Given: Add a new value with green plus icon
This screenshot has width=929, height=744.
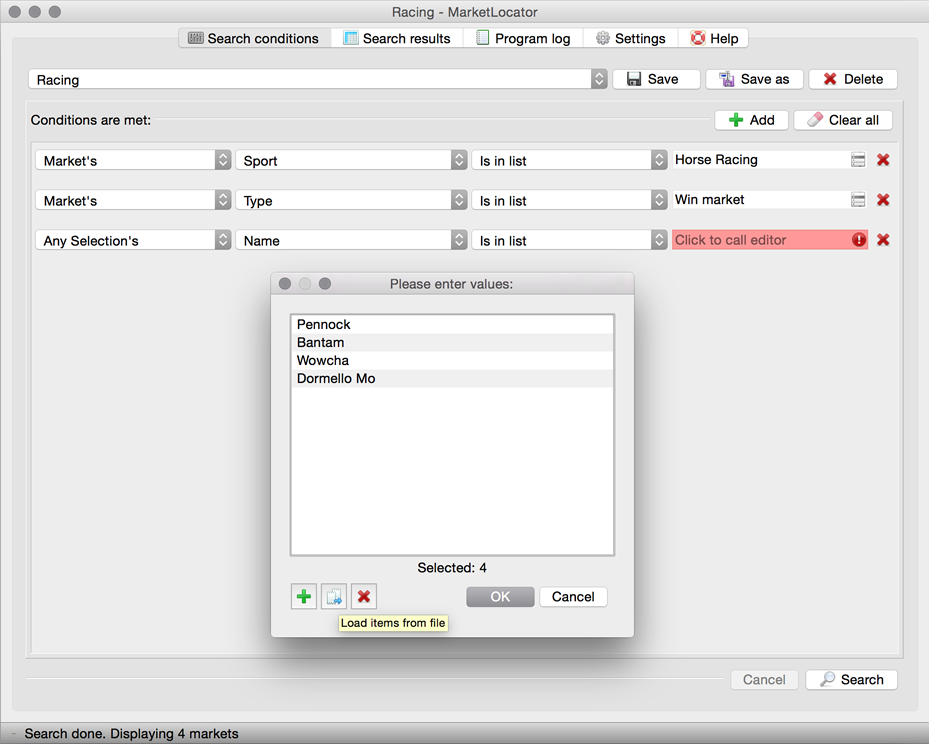Looking at the screenshot, I should pyautogui.click(x=304, y=596).
